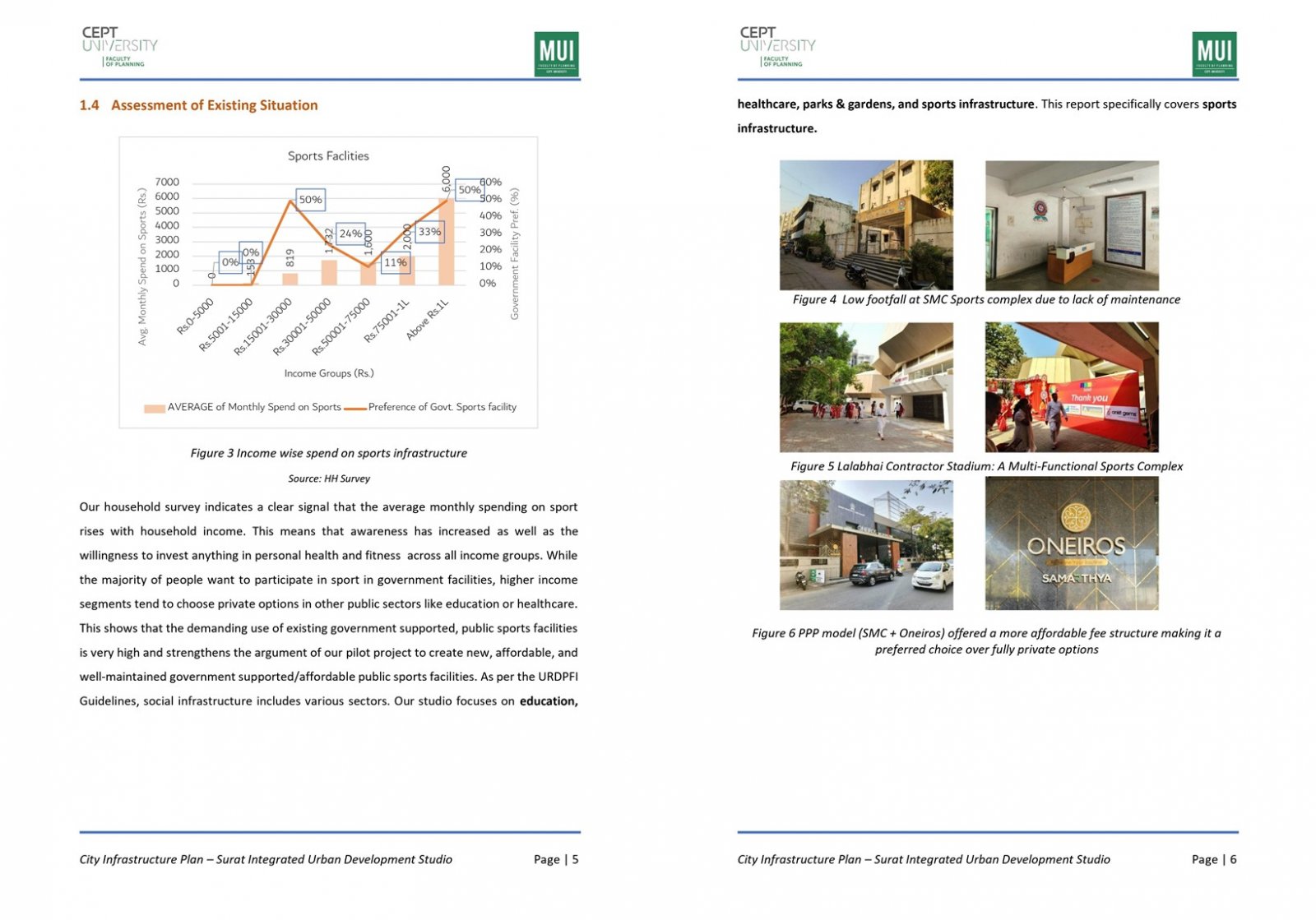
Task: Click page 6 footer 'City Infrastructure Plan' text
Action: tap(924, 859)
